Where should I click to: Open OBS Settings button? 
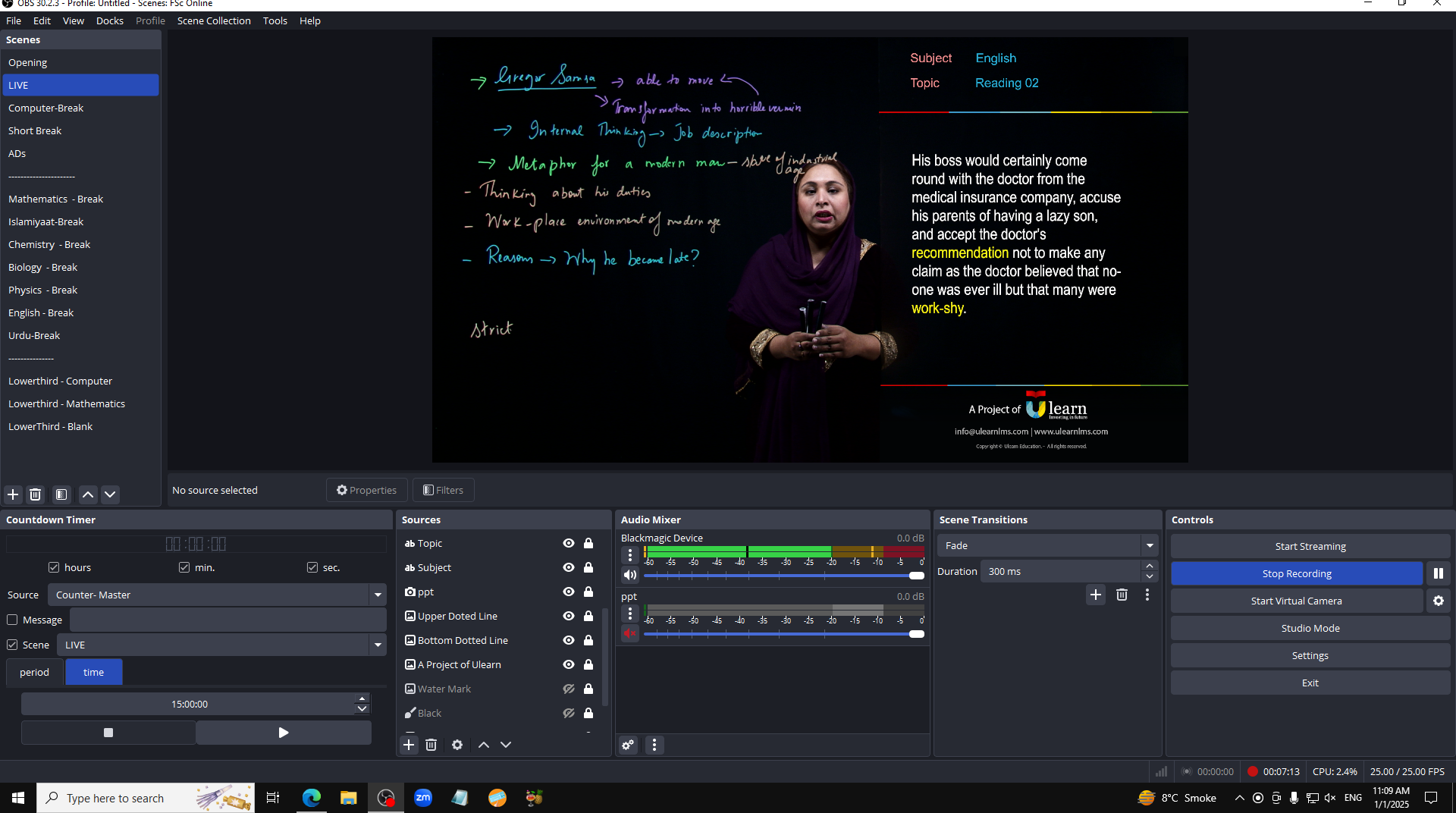click(x=1310, y=655)
